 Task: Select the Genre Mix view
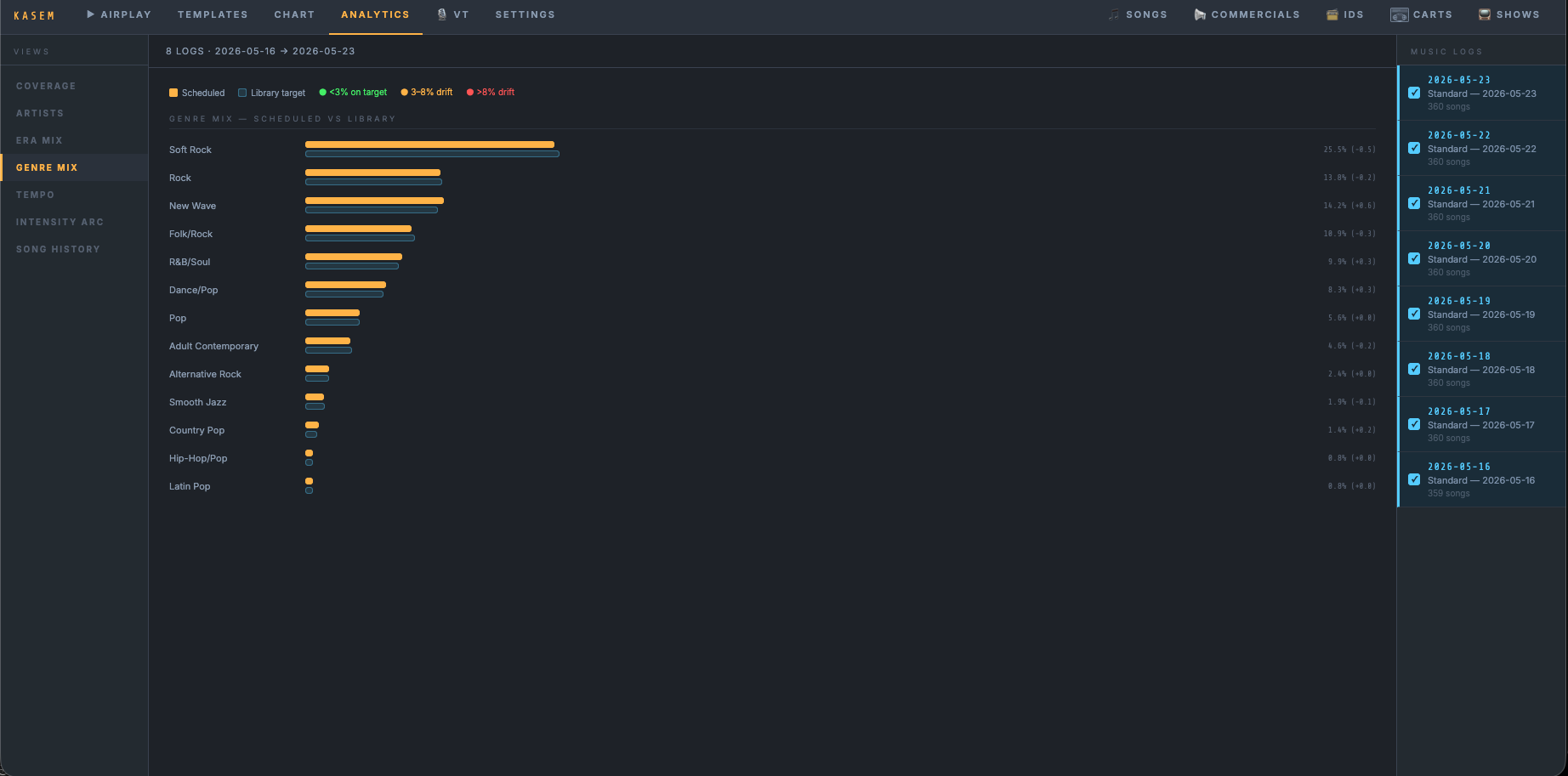(74, 167)
